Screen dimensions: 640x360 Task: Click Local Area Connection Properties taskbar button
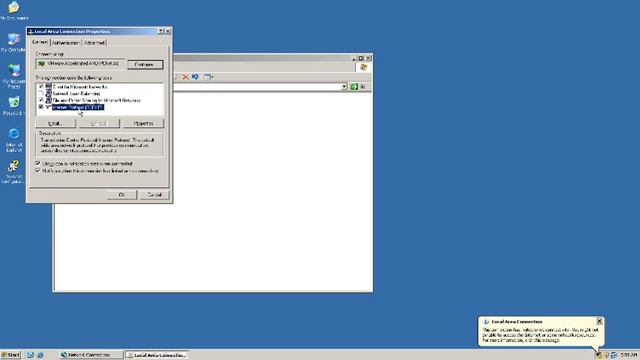[x=157, y=355]
